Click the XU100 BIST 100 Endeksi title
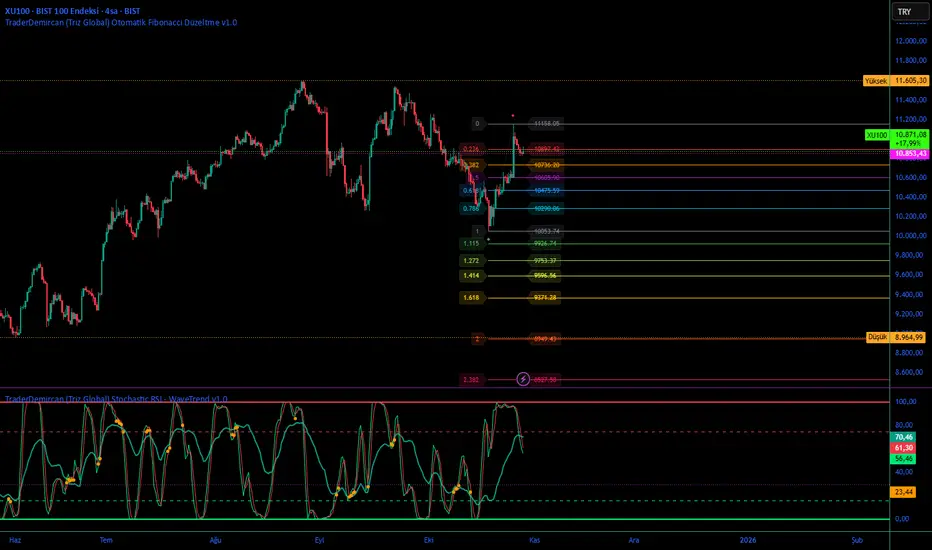 (73, 11)
